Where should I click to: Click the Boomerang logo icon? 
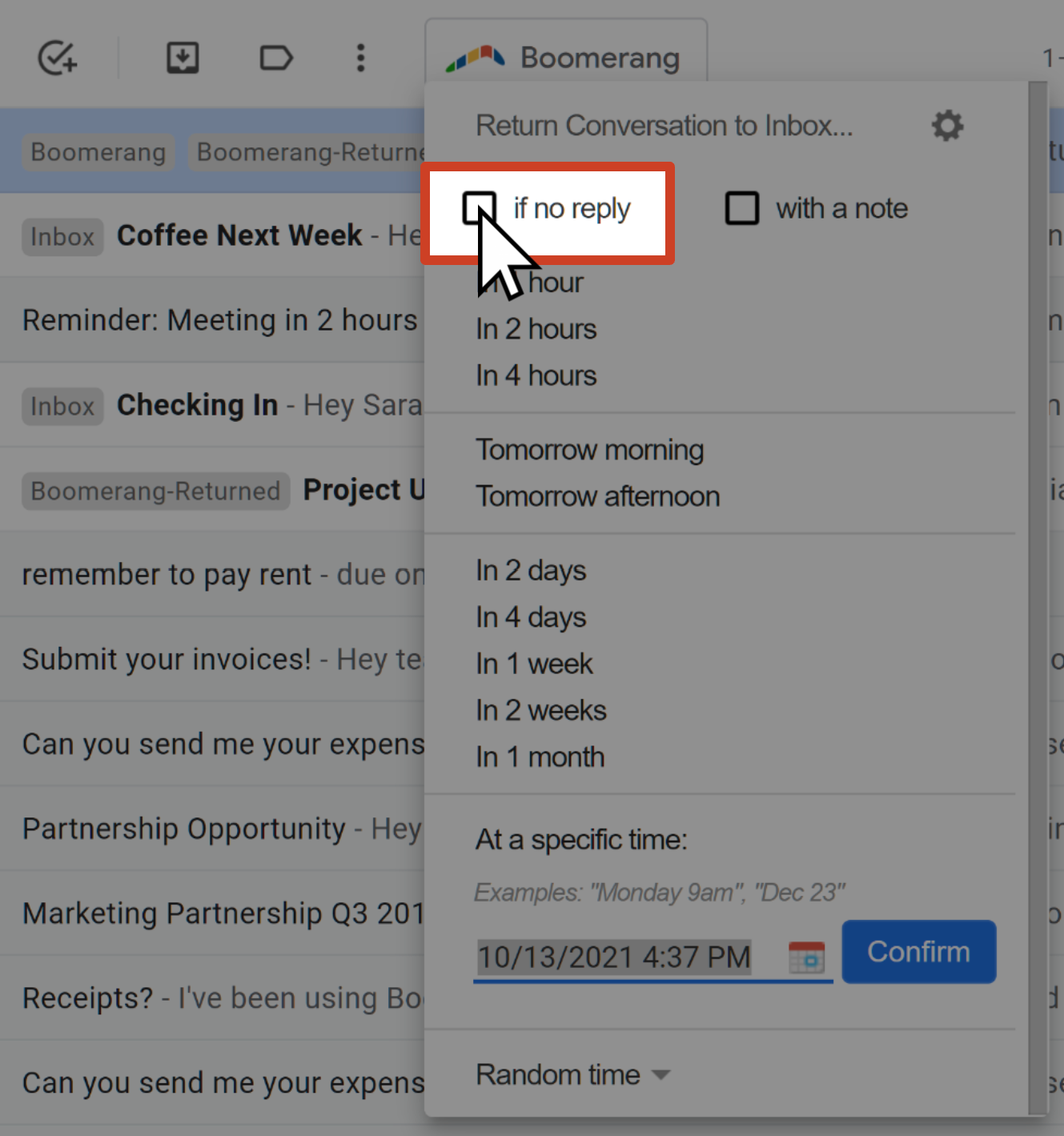pyautogui.click(x=475, y=58)
